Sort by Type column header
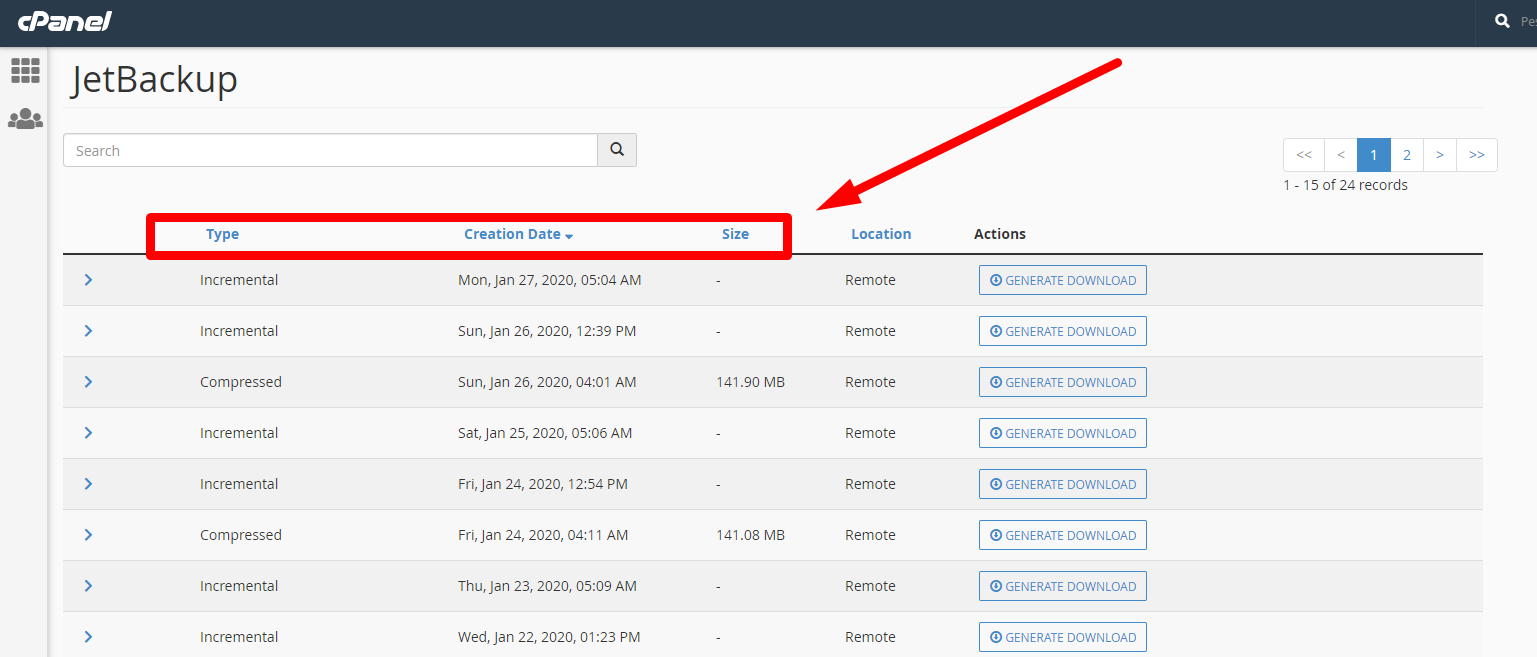Viewport: 1537px width, 657px height. pos(222,234)
